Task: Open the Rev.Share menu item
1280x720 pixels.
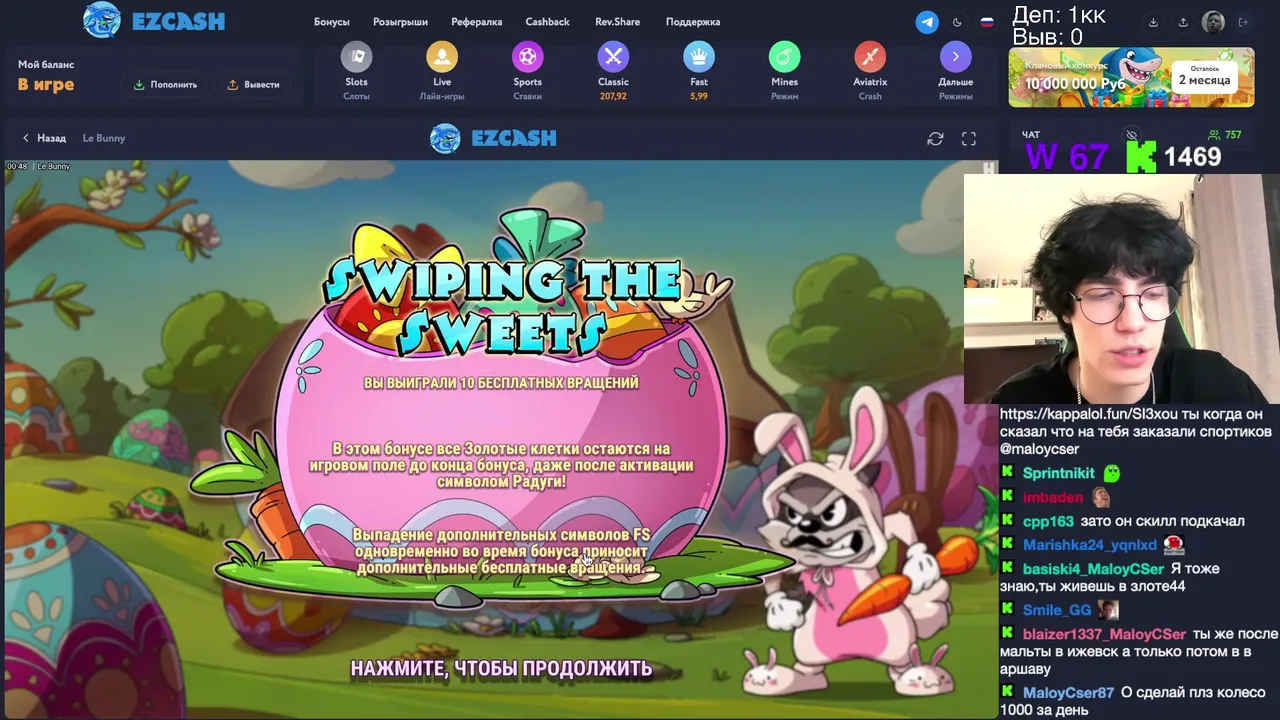Action: pos(617,22)
